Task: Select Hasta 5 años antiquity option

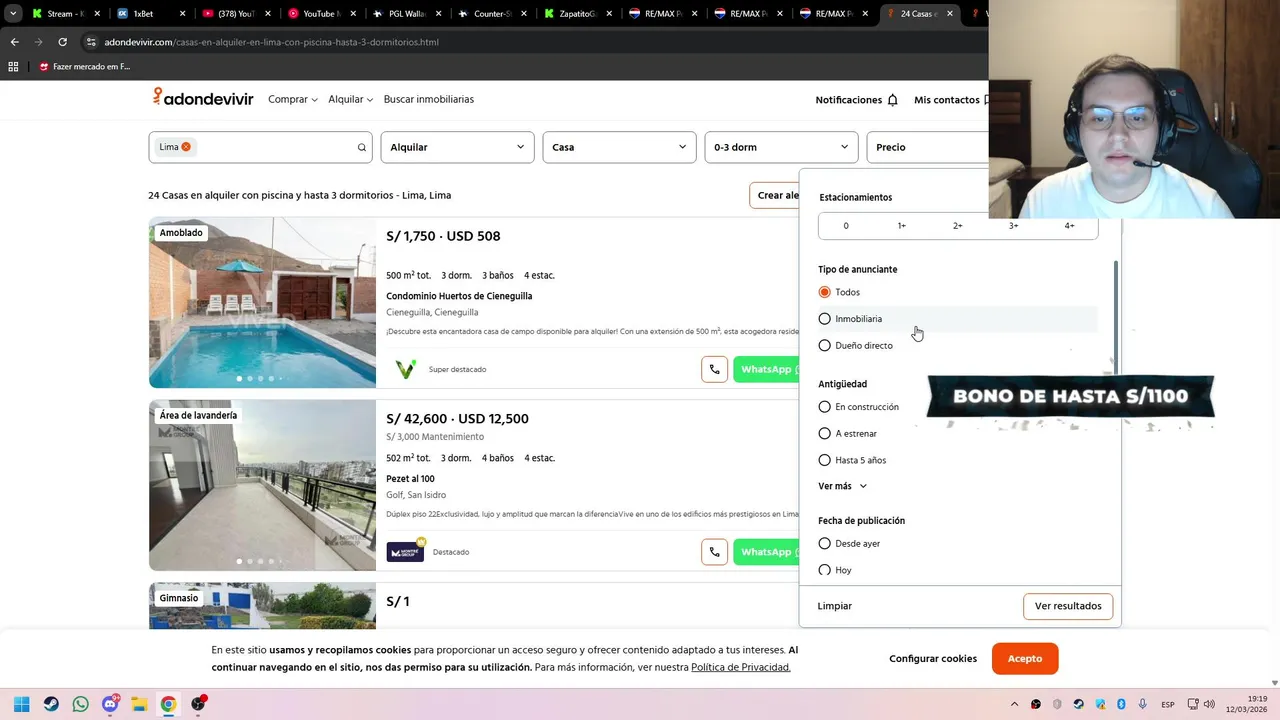Action: [824, 460]
